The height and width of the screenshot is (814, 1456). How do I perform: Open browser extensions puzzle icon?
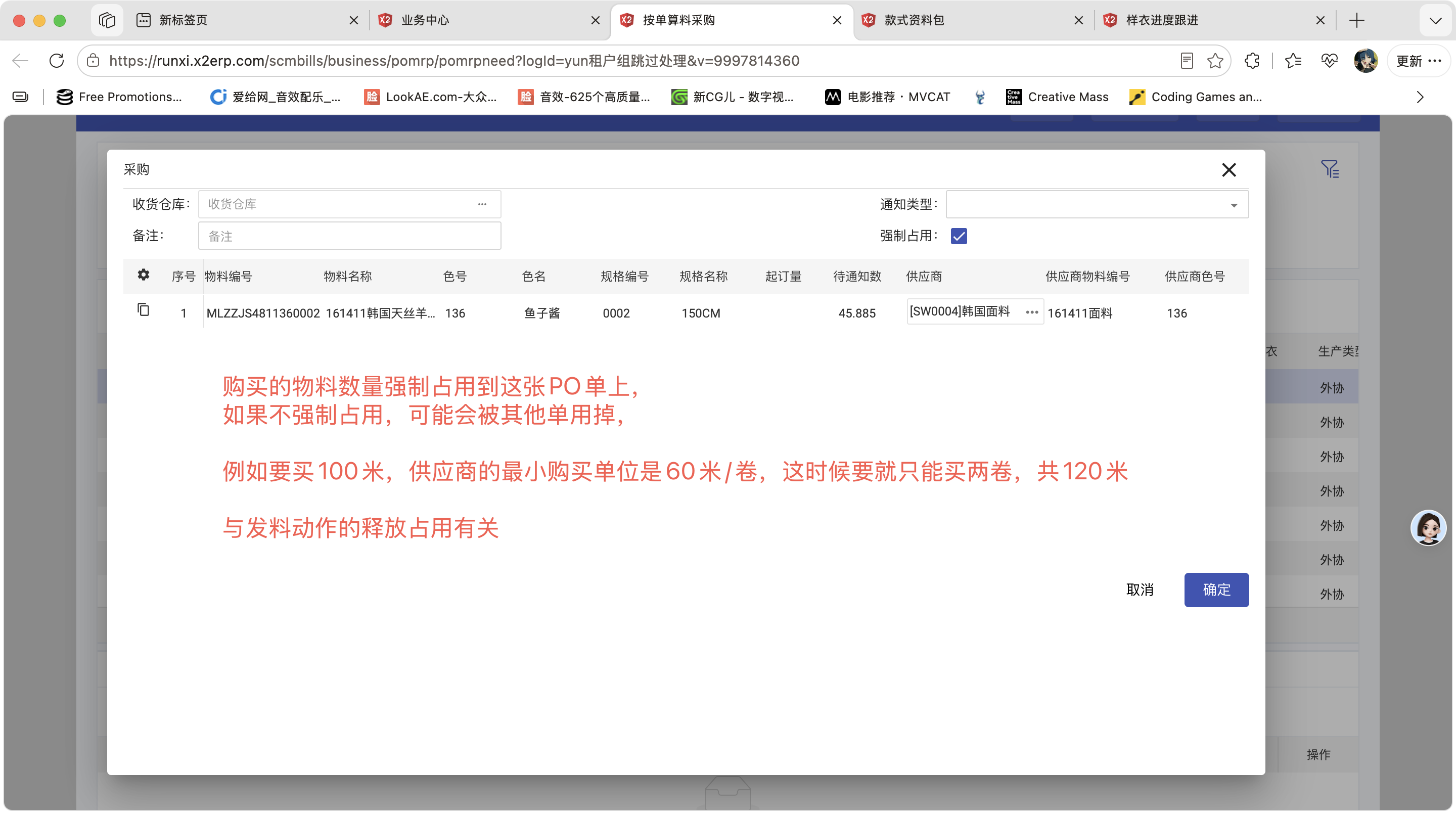point(1252,61)
